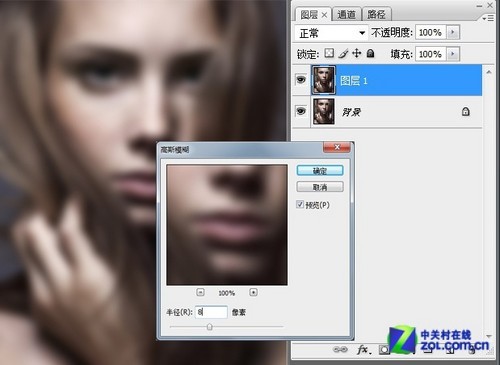
Task: Click the lock transparent pixels icon
Action: 329,53
